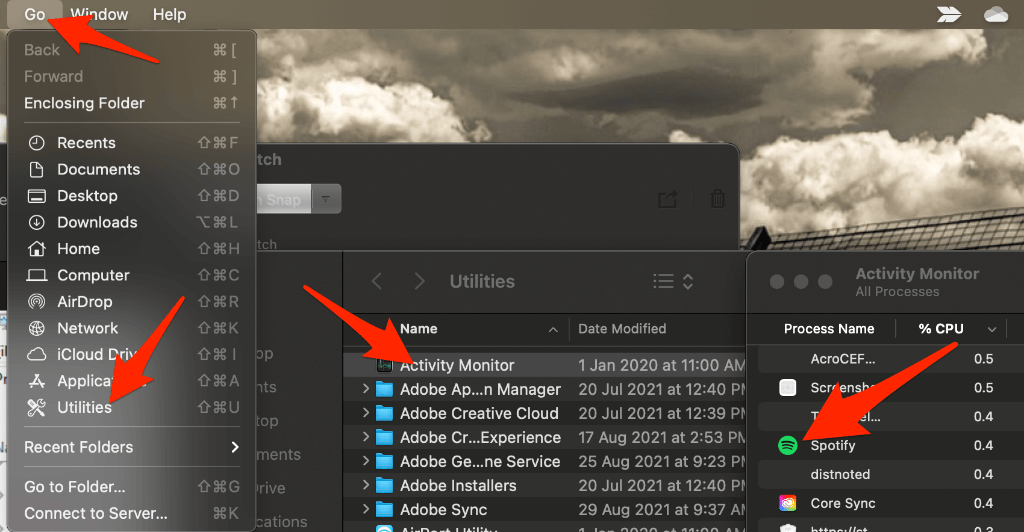This screenshot has width=1024, height=532.
Task: Choose Enclosing Folder from the Go menu
Action: click(x=131, y=103)
